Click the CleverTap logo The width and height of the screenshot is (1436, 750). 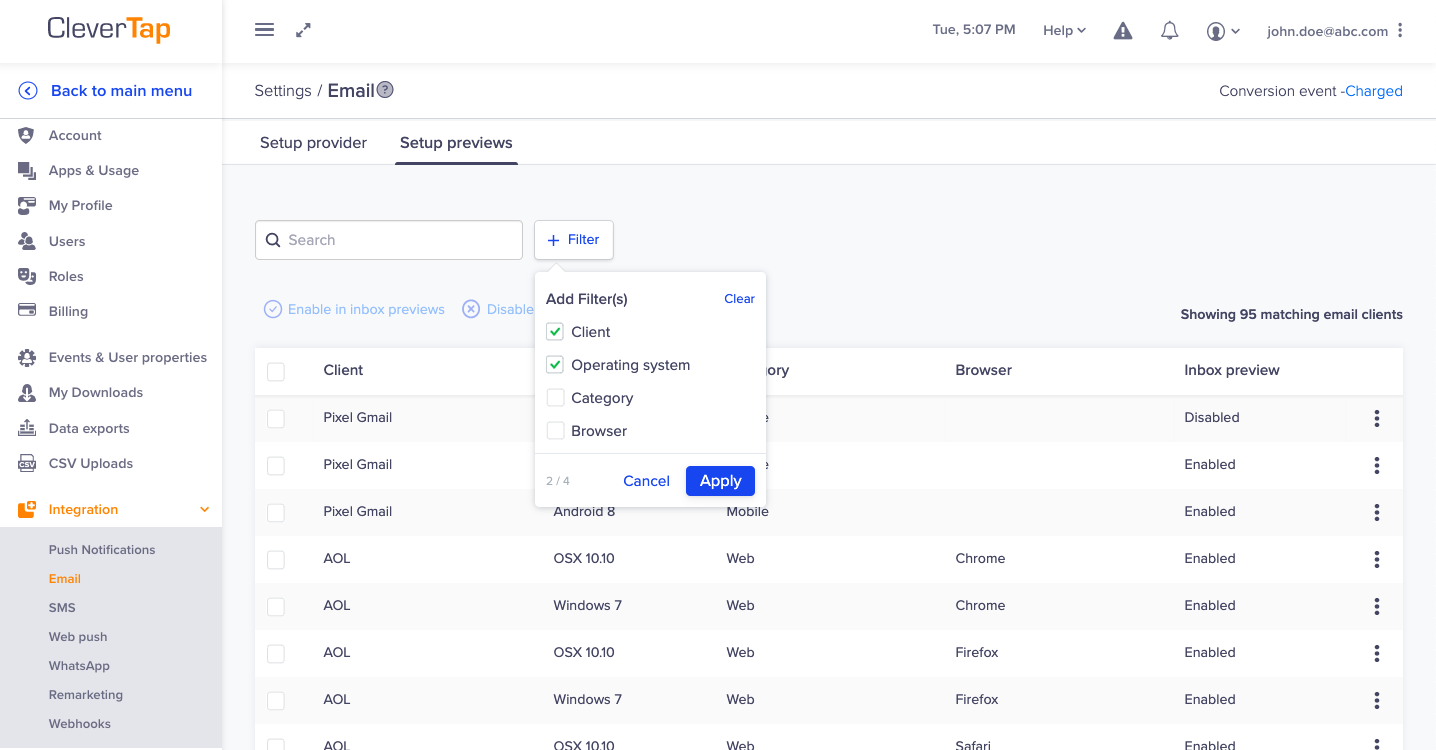click(108, 29)
